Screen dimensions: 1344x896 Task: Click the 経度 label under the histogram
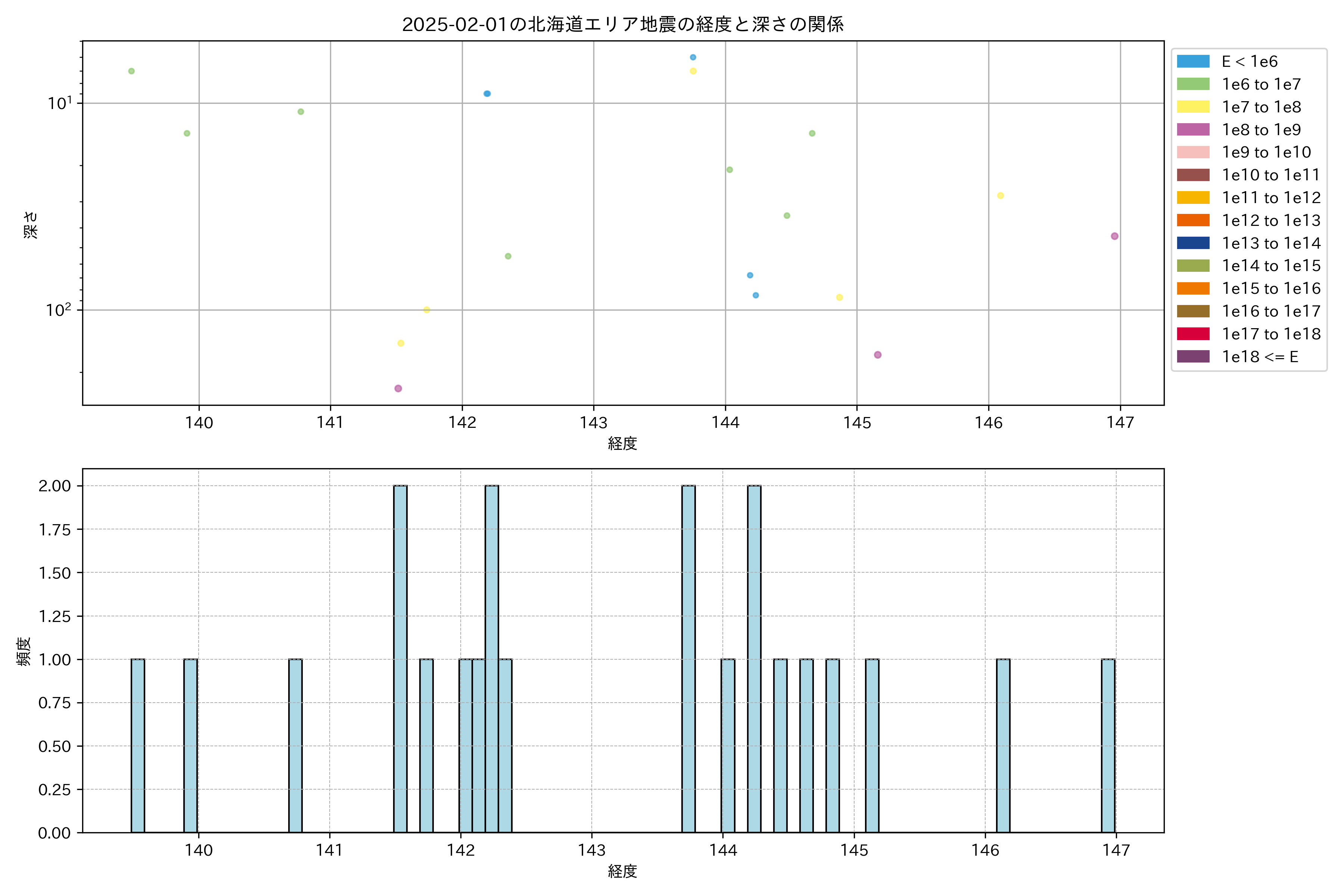pyautogui.click(x=622, y=871)
